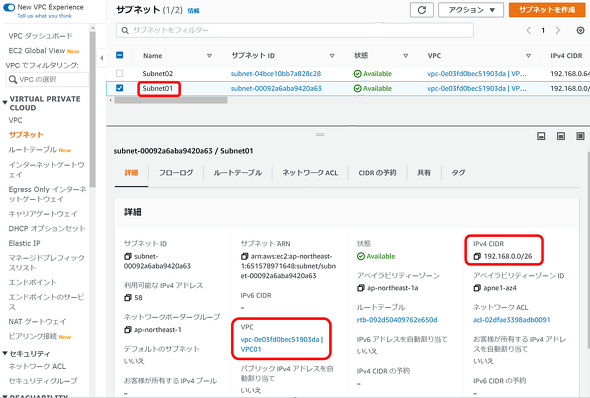Image resolution: width=590 pixels, height=398 pixels.
Task: Switch to the ネットワーク ACL tab
Action: [x=310, y=173]
